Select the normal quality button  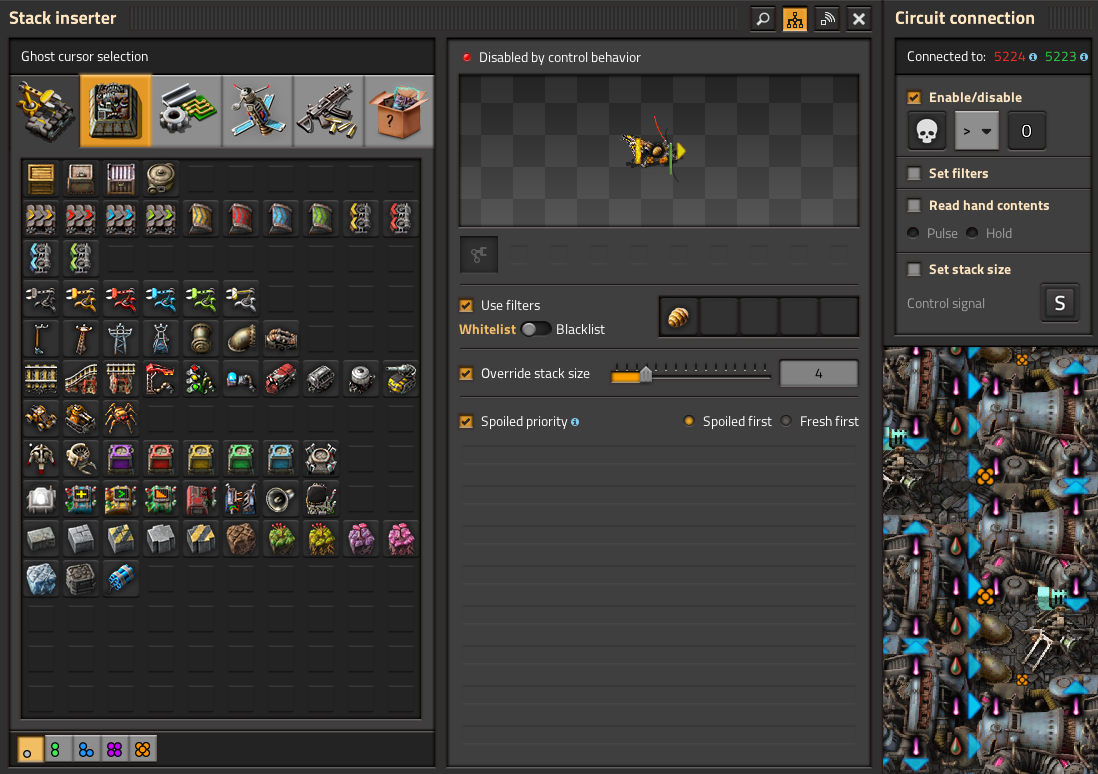(30, 749)
